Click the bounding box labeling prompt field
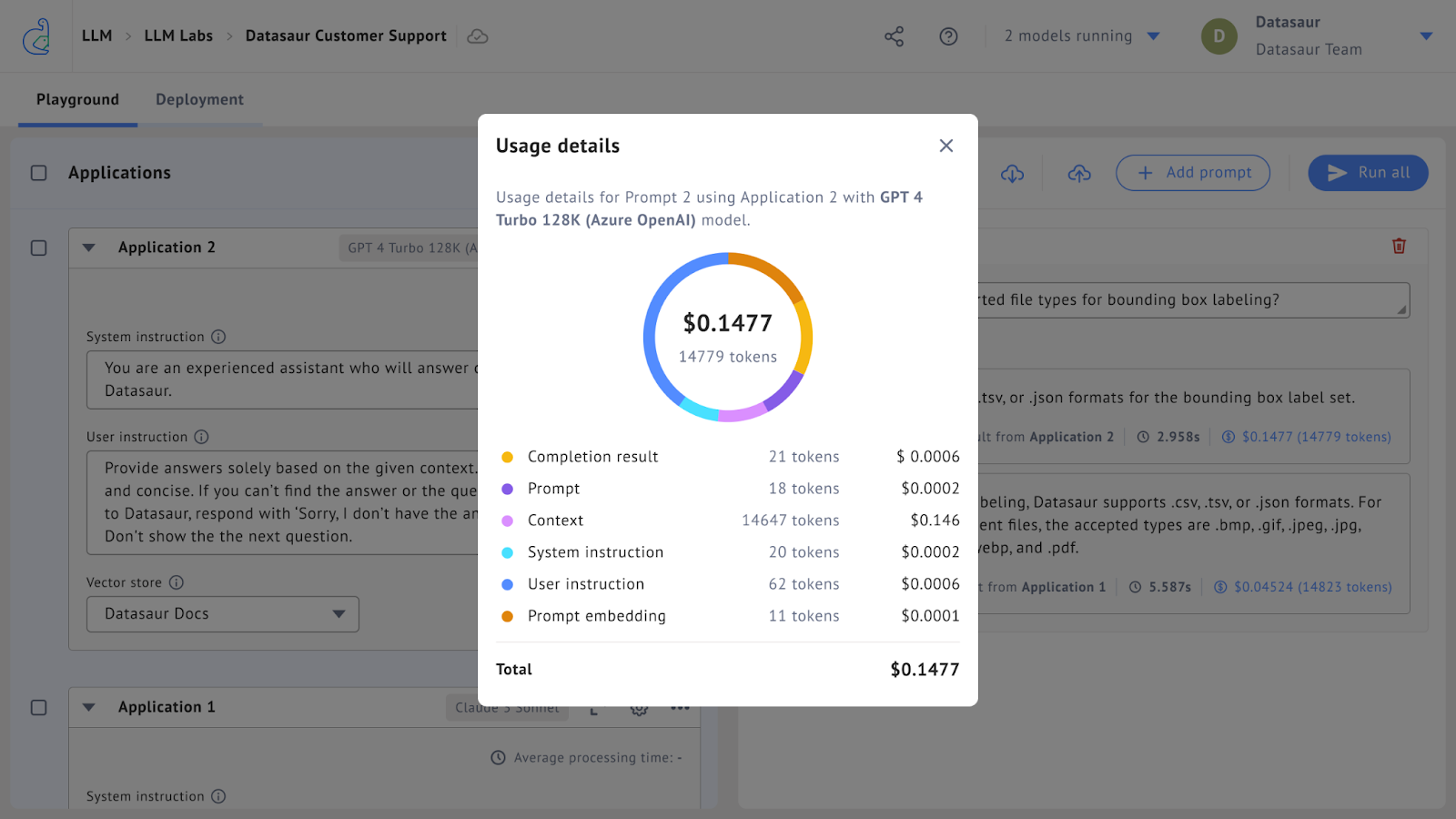1456x819 pixels. pyautogui.click(x=1194, y=300)
